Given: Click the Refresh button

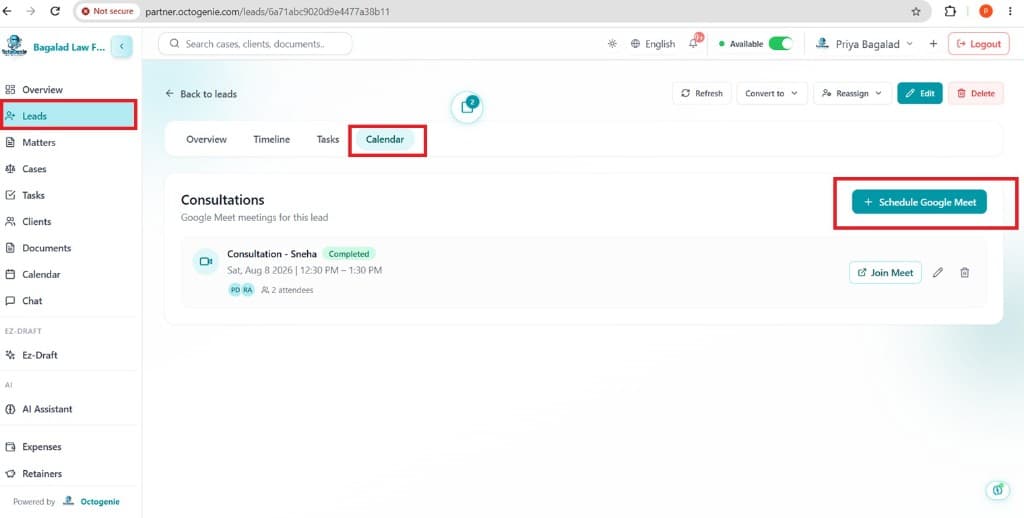Looking at the screenshot, I should 702,93.
